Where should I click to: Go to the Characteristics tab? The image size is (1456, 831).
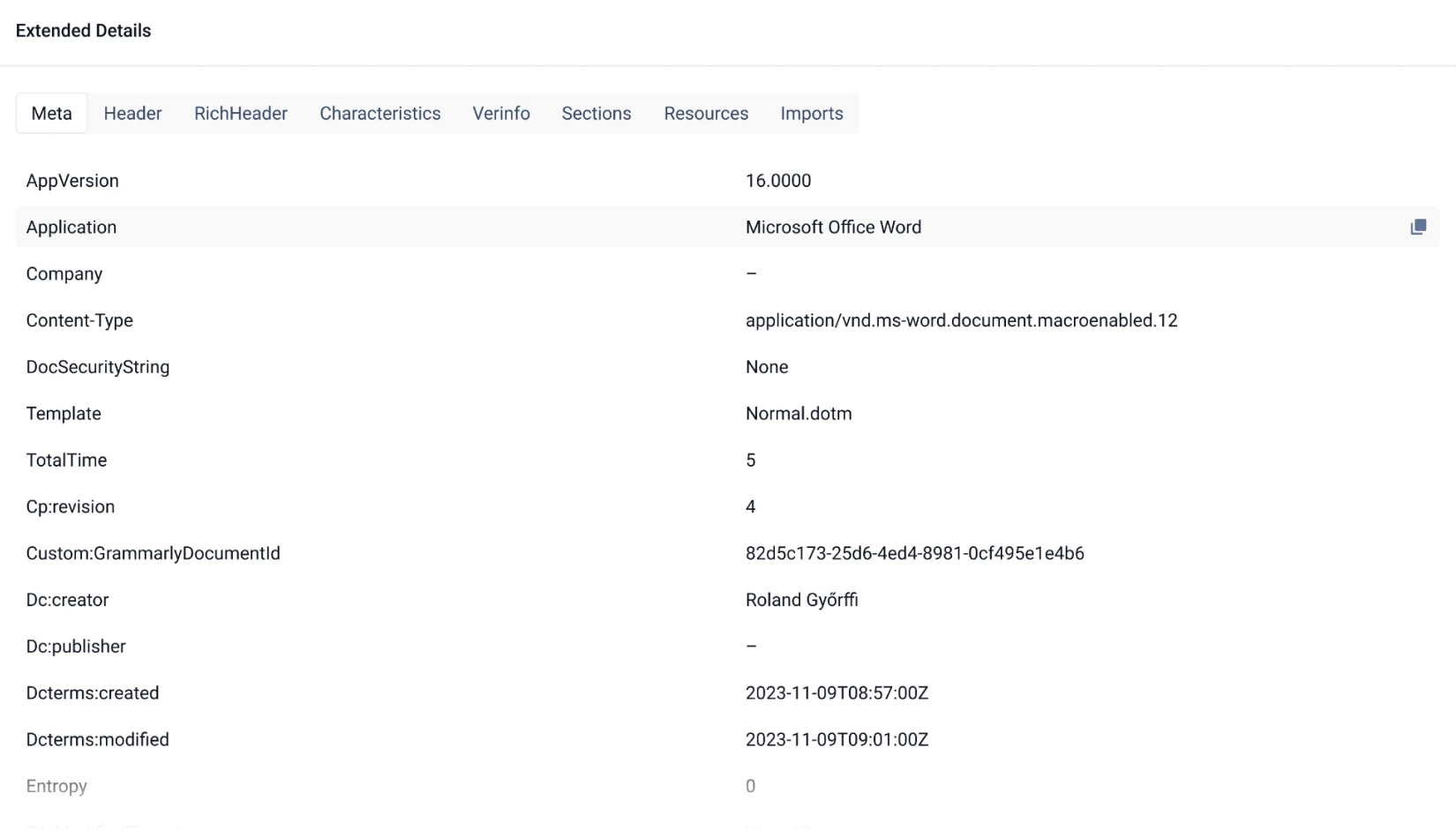click(379, 114)
